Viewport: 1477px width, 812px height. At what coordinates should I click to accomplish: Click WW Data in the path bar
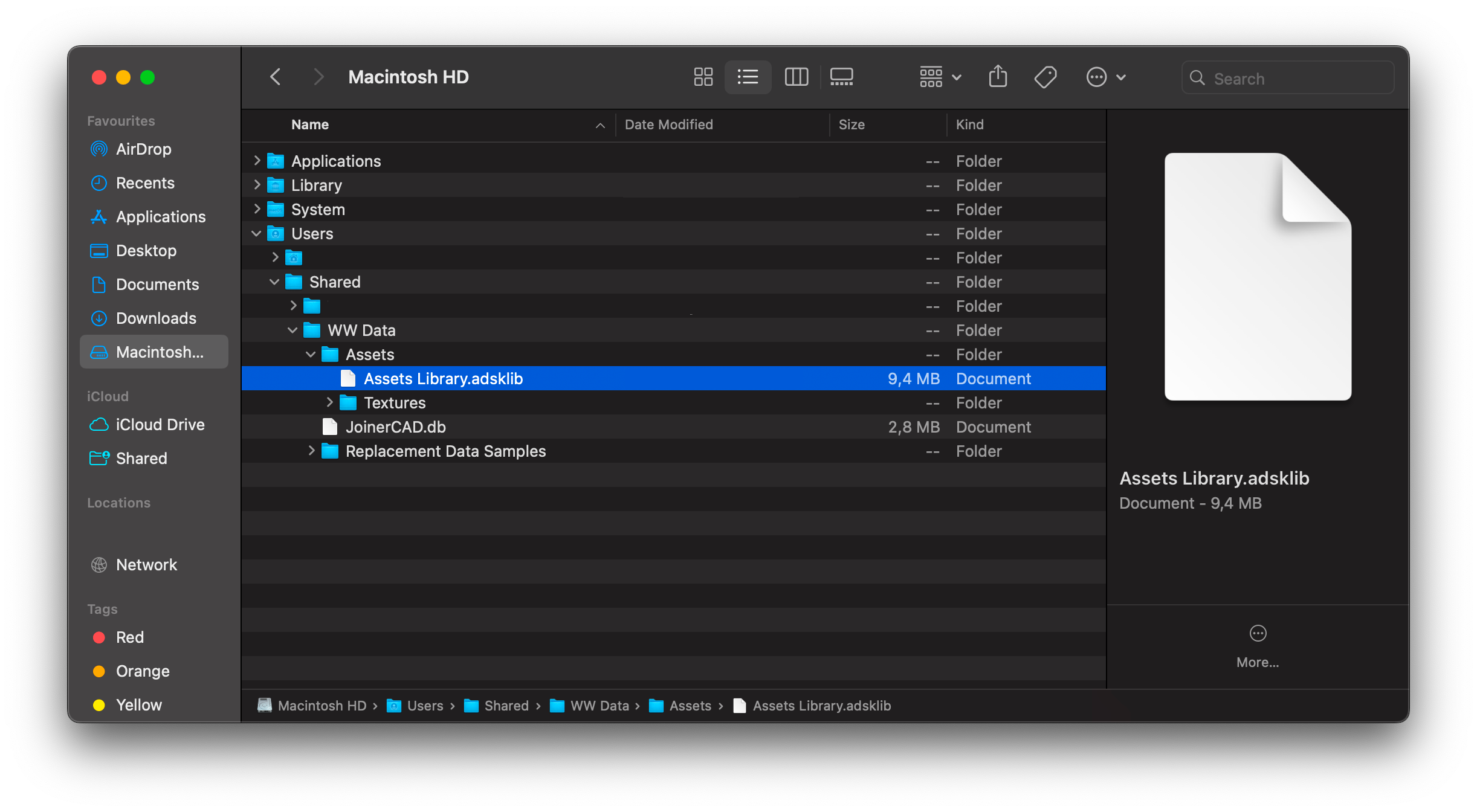[x=599, y=706]
